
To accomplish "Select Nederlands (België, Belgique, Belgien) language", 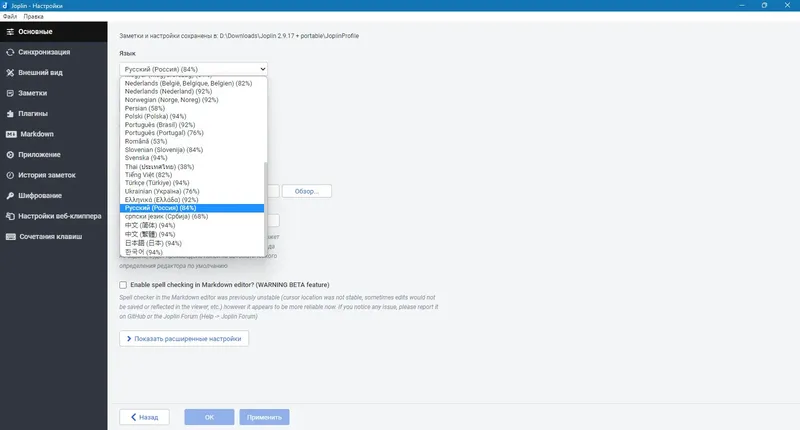I will [192, 83].
